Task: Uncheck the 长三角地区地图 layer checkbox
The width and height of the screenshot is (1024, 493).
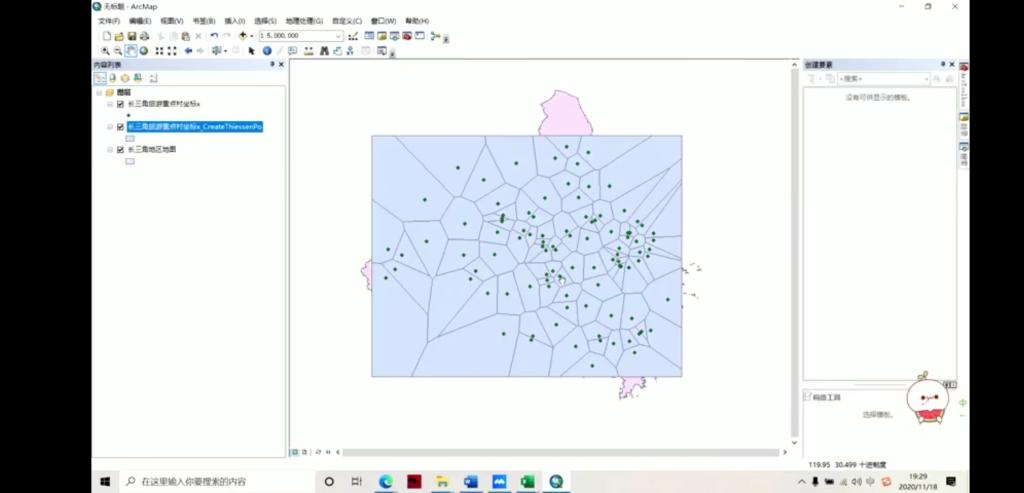Action: [120, 149]
